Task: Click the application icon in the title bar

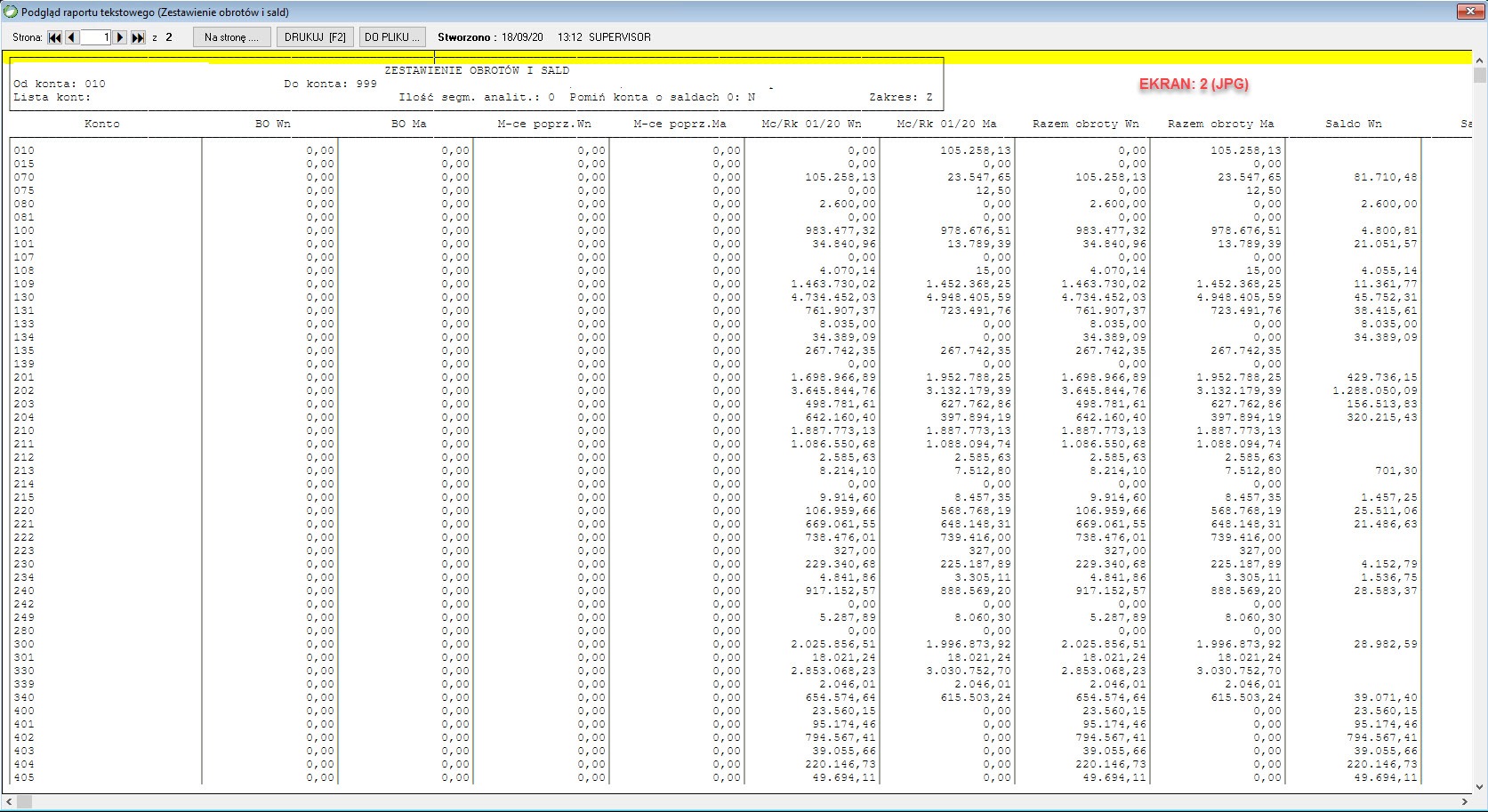Action: point(11,12)
